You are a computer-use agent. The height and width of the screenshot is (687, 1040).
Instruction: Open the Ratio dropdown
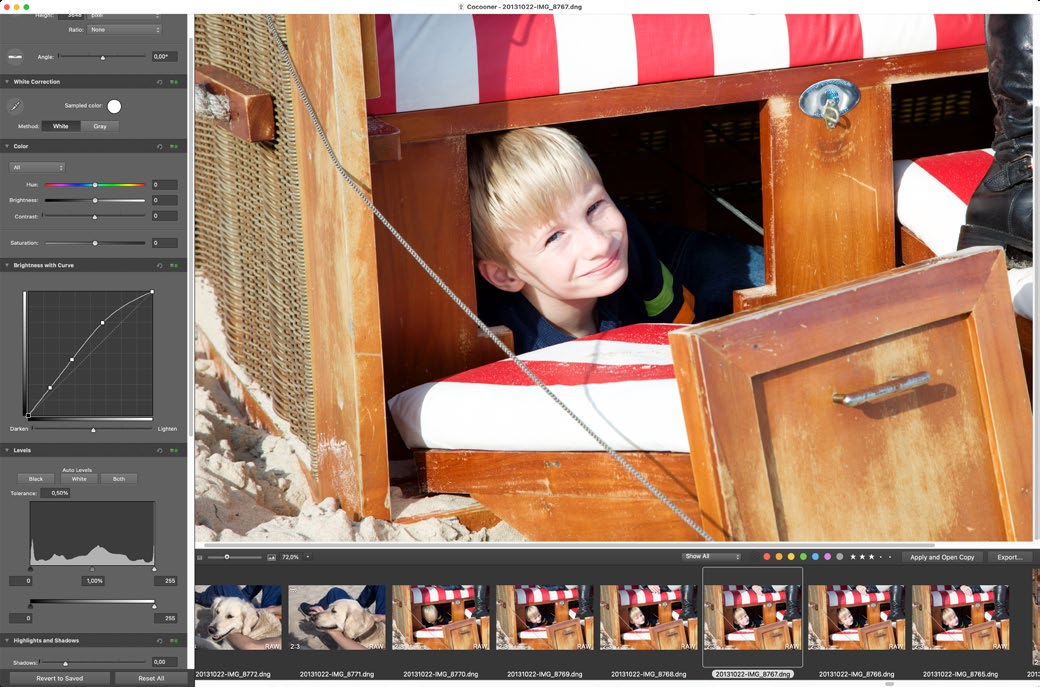(125, 30)
